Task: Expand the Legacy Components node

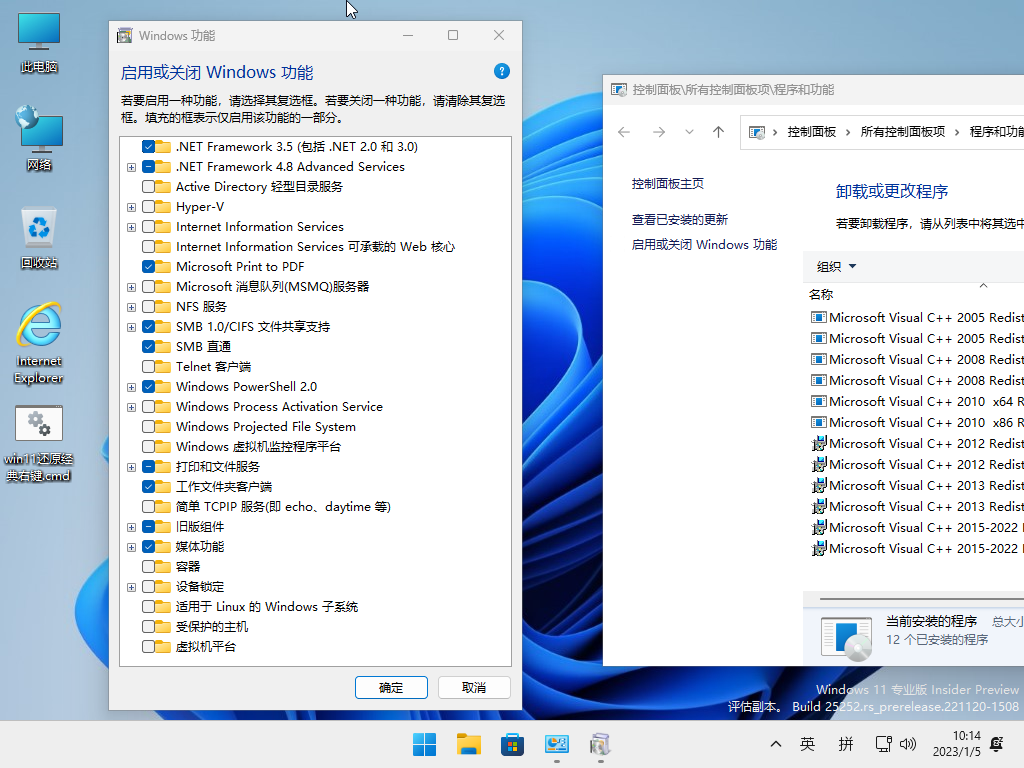Action: click(131, 527)
